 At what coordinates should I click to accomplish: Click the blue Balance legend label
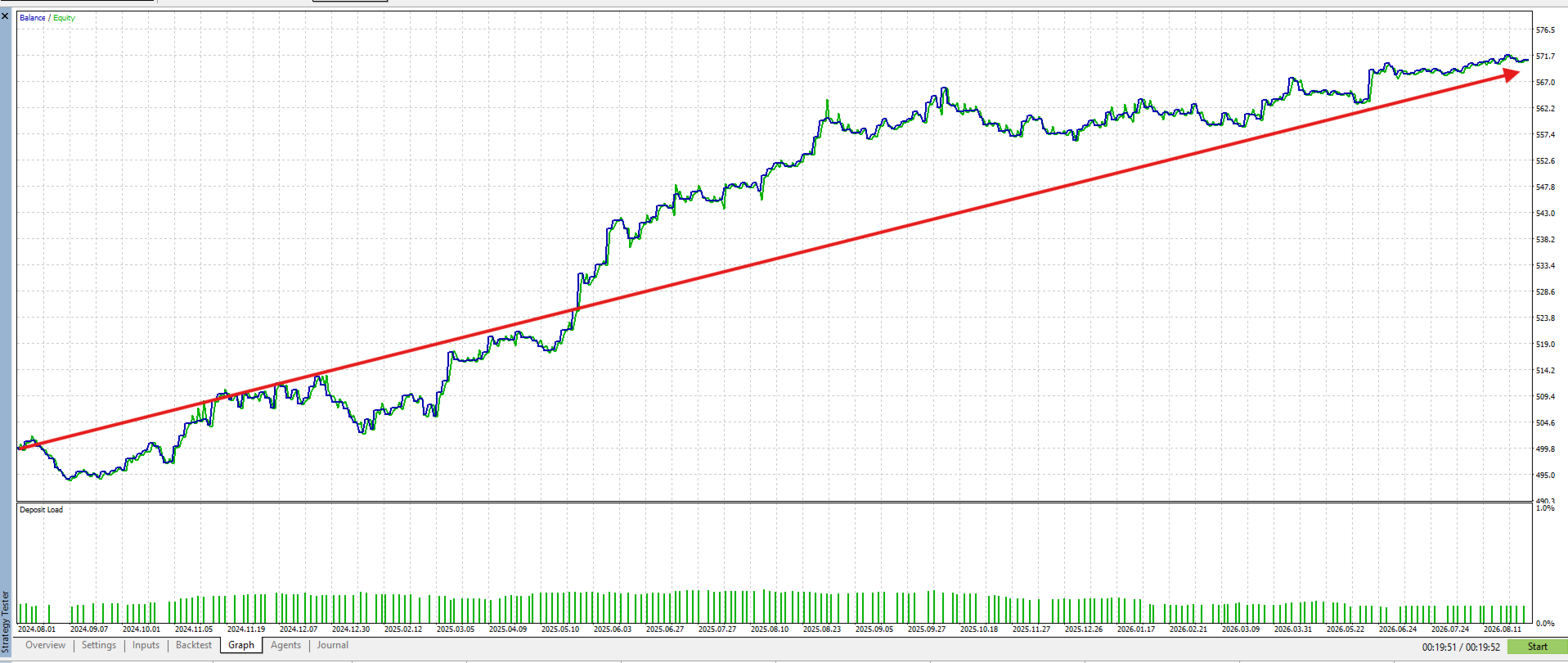point(32,18)
